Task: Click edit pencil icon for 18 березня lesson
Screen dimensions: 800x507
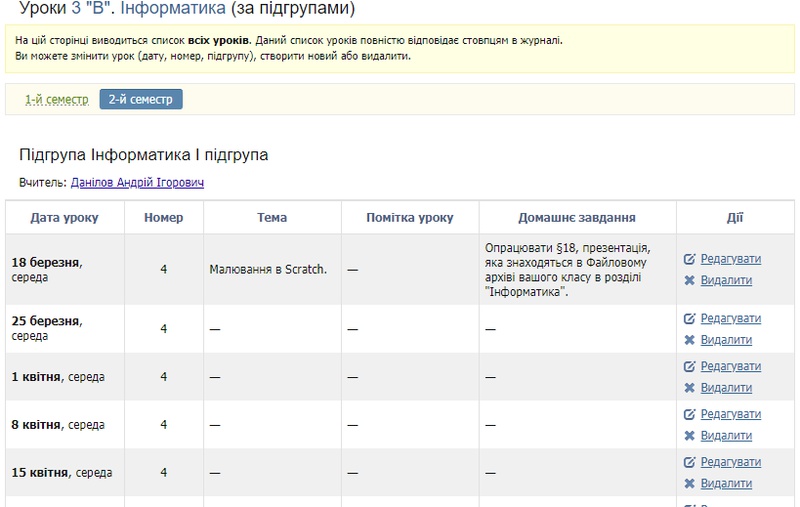Action: [x=689, y=259]
